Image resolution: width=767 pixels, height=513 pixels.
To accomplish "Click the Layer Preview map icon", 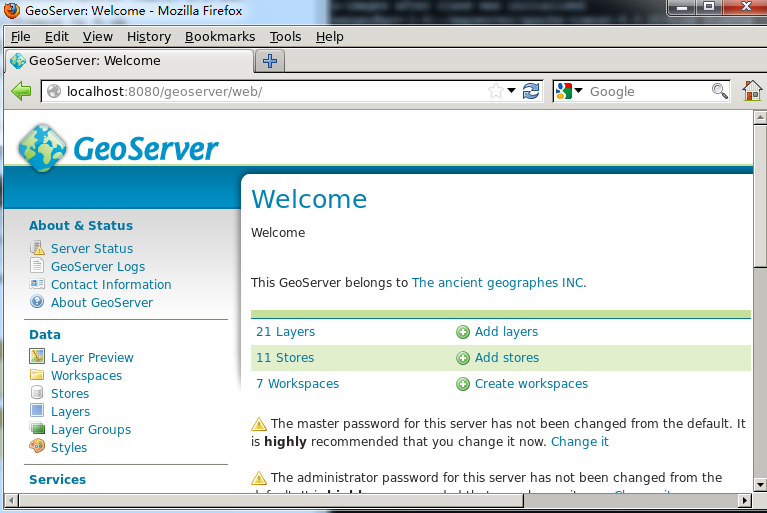I will click(x=37, y=357).
